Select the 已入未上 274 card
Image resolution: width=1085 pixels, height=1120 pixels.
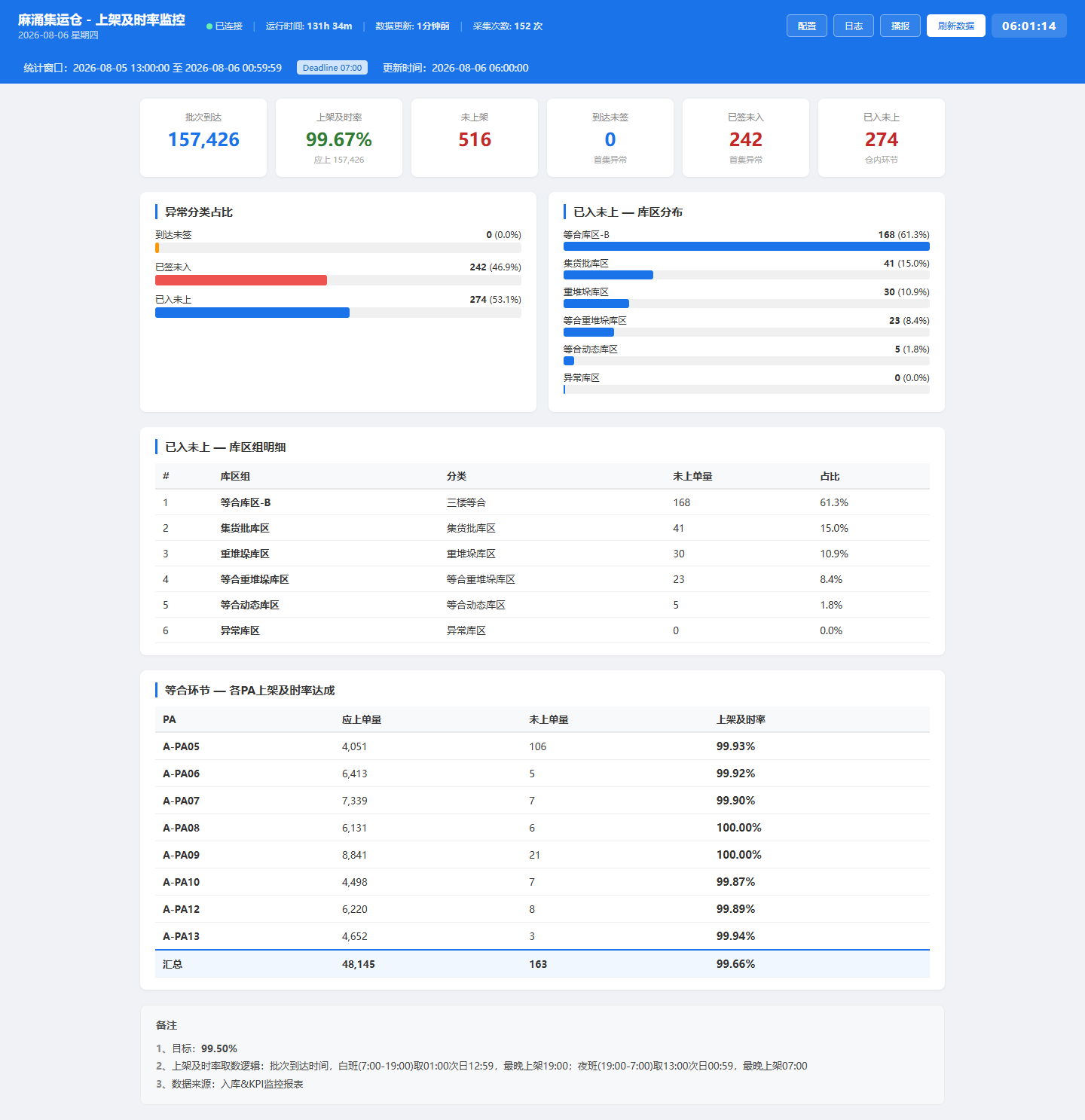click(x=882, y=138)
